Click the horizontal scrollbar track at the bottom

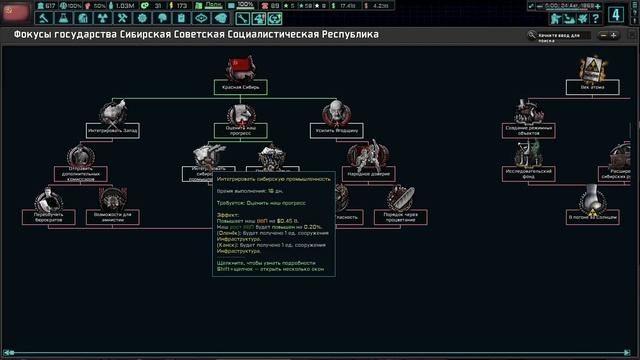(x=319, y=353)
